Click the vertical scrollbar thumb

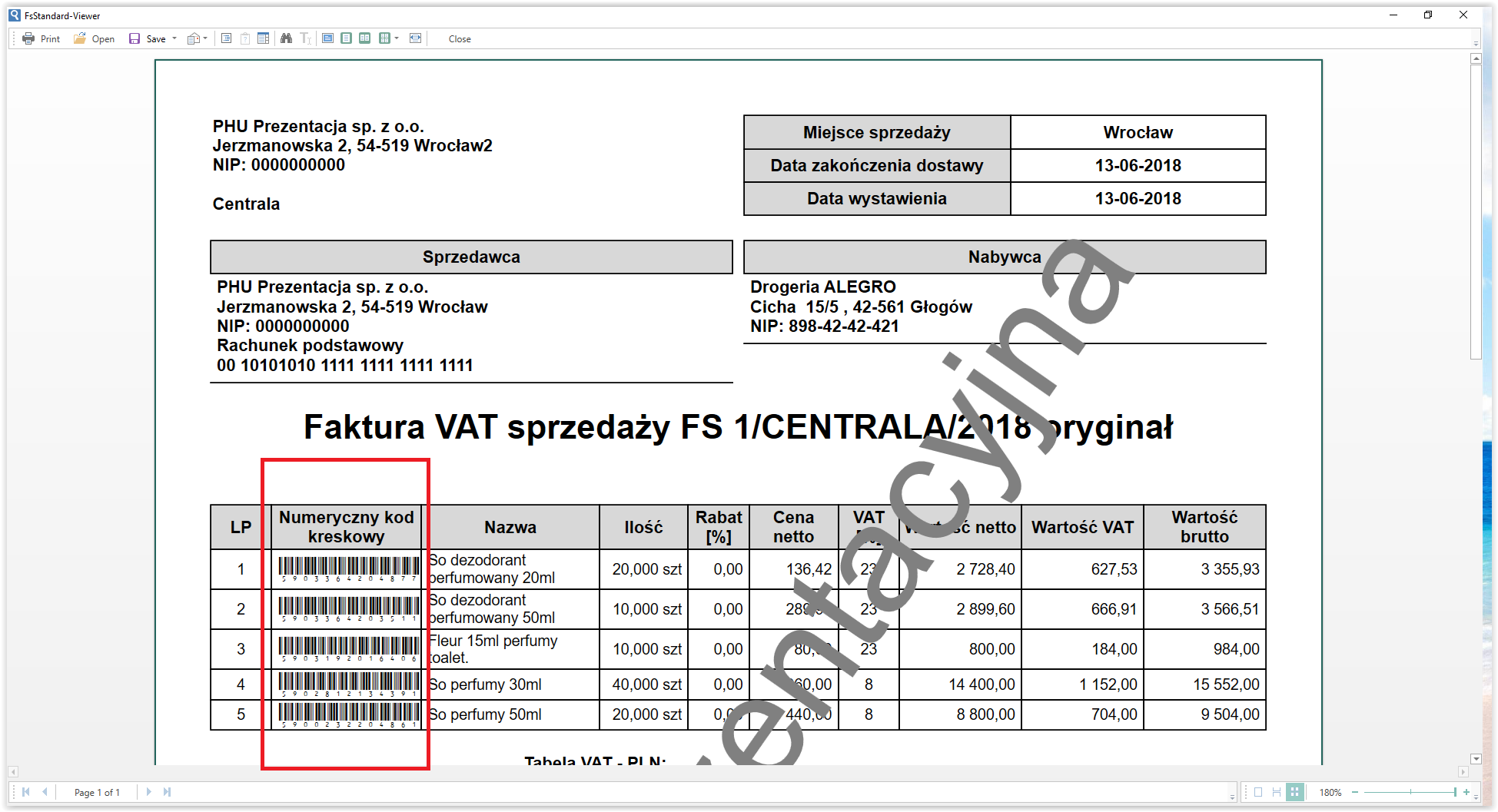1476,212
